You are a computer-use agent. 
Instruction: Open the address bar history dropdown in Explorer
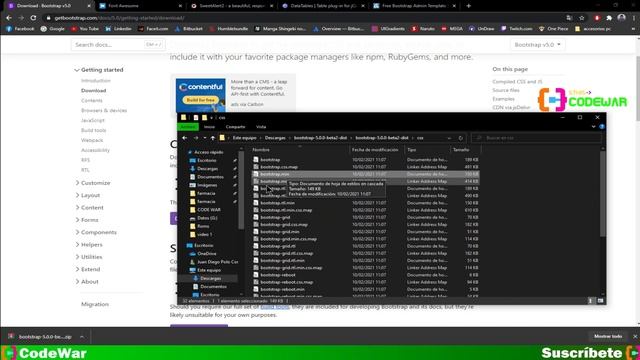coord(449,138)
